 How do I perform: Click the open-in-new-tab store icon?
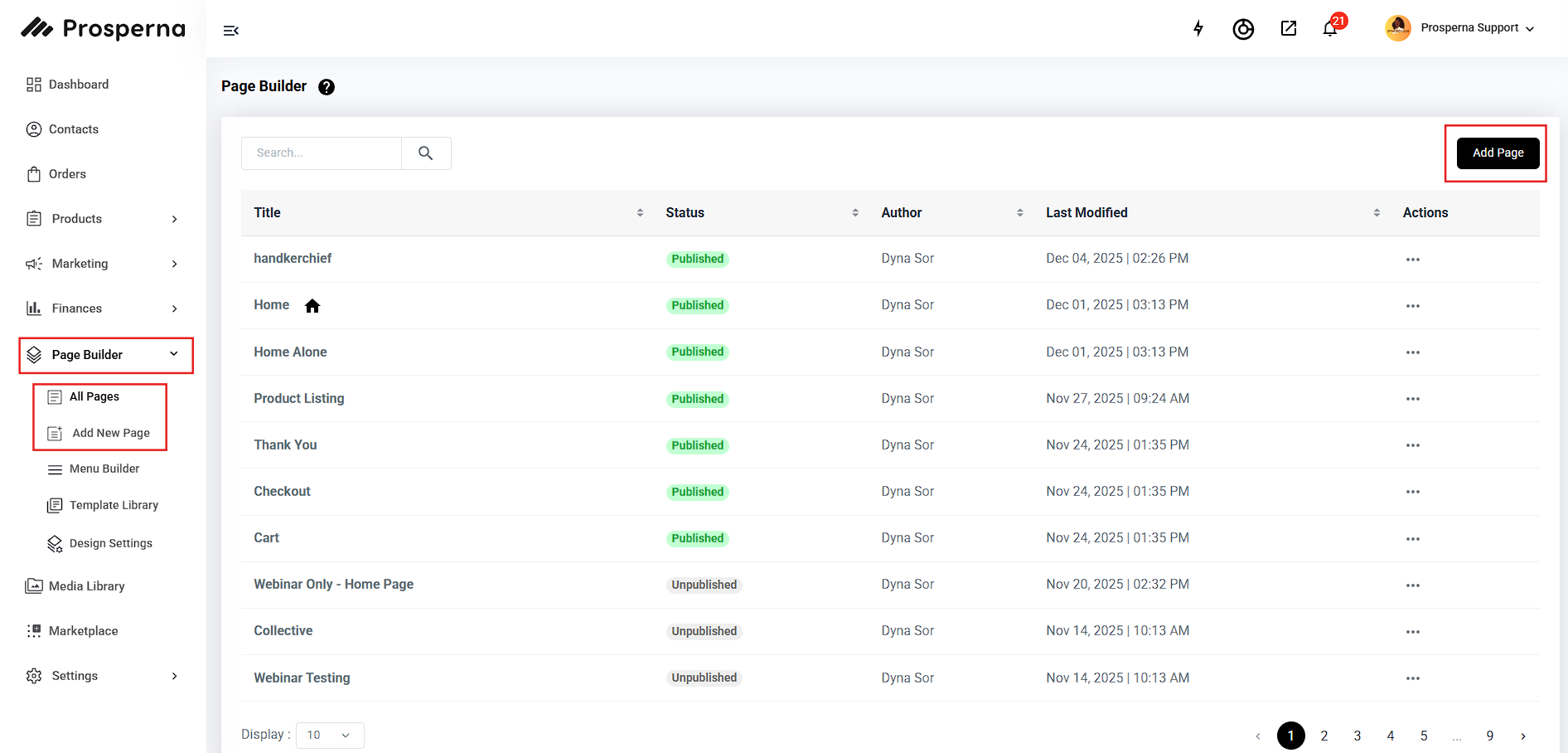click(x=1289, y=29)
